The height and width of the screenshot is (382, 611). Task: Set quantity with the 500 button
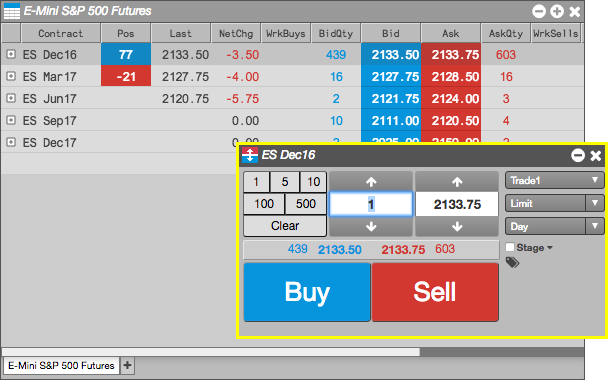(x=306, y=204)
